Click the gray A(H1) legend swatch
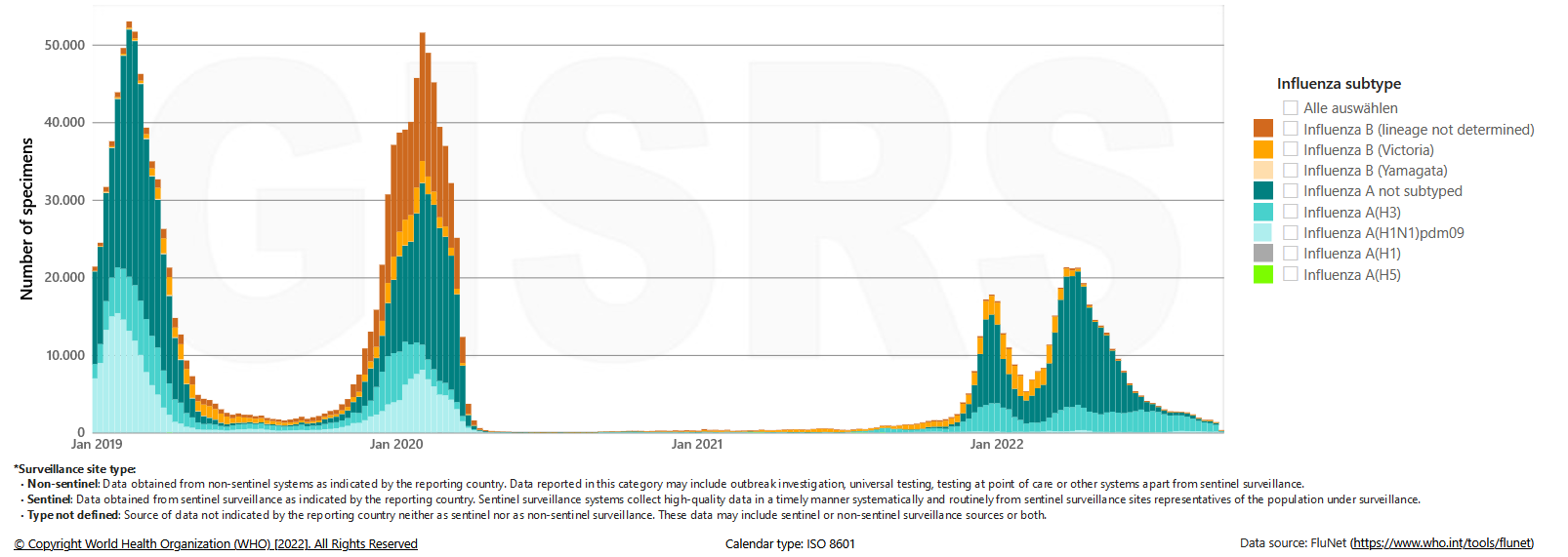Screen dimensions: 1568x557 point(1262,253)
